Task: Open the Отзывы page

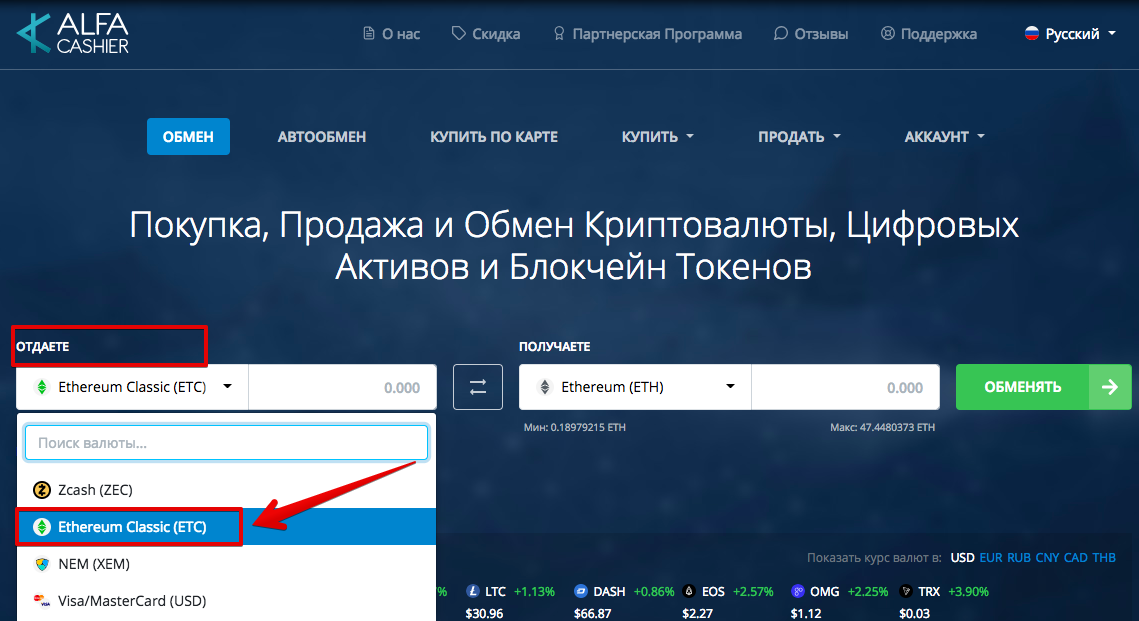Action: point(811,33)
